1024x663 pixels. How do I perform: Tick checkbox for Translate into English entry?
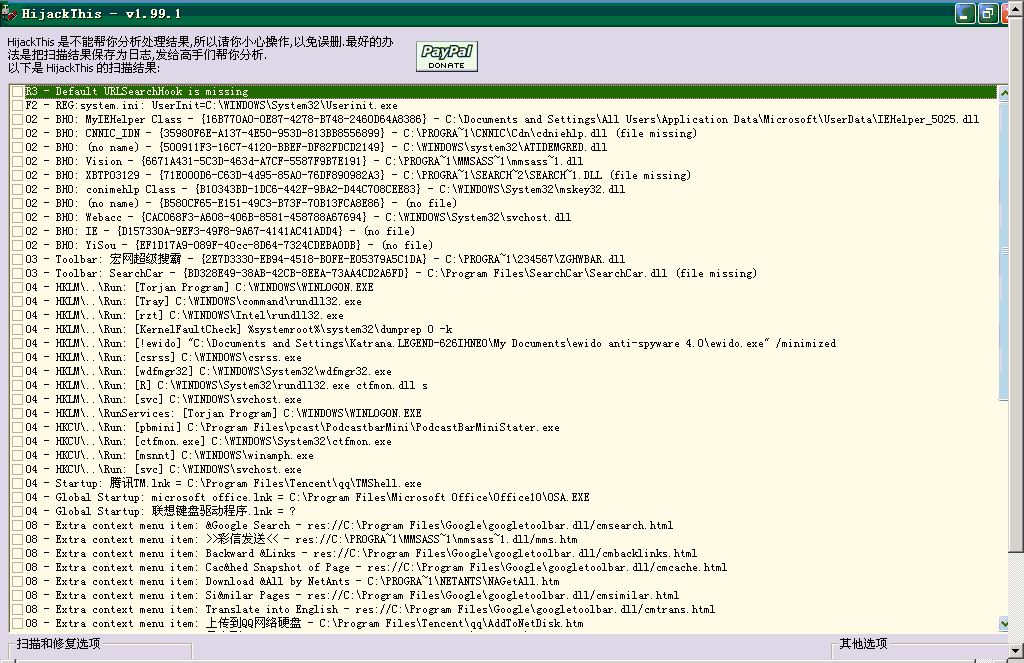(x=18, y=610)
